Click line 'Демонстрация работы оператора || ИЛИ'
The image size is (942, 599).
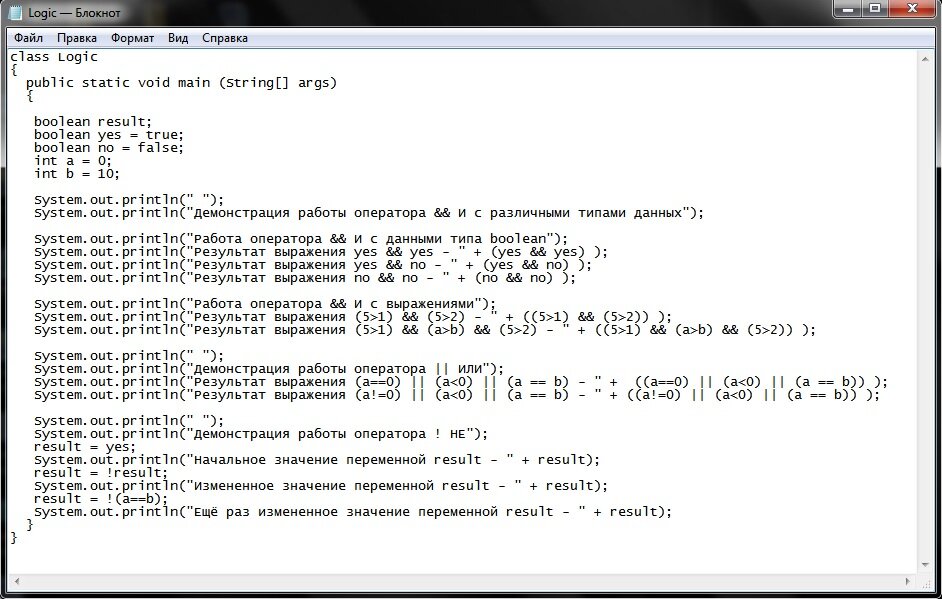pos(269,369)
